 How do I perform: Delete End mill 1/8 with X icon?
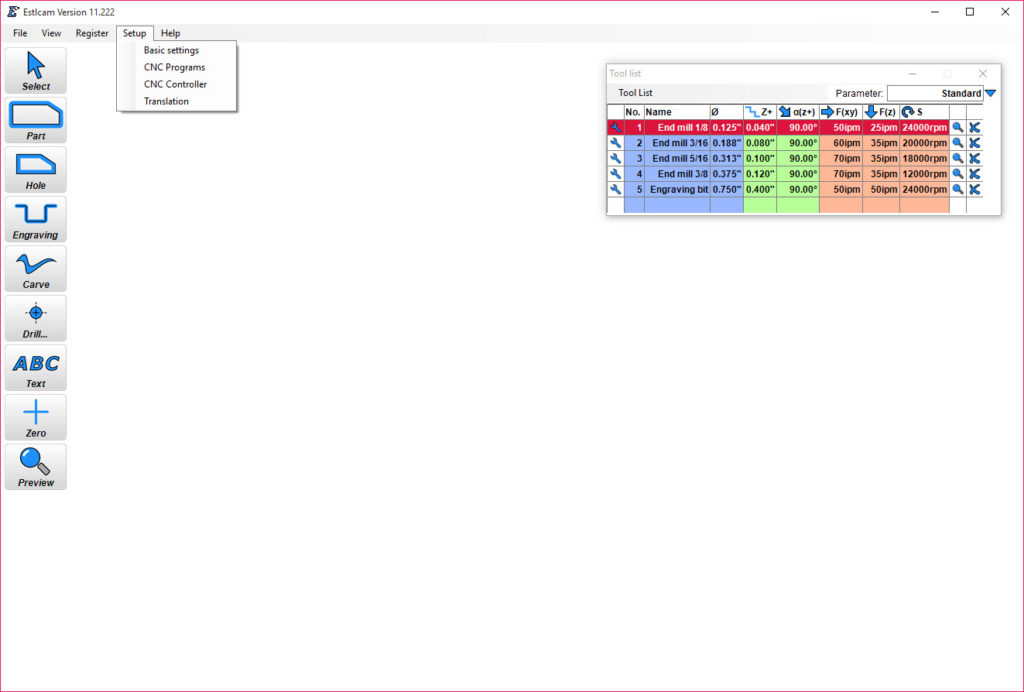click(974, 127)
